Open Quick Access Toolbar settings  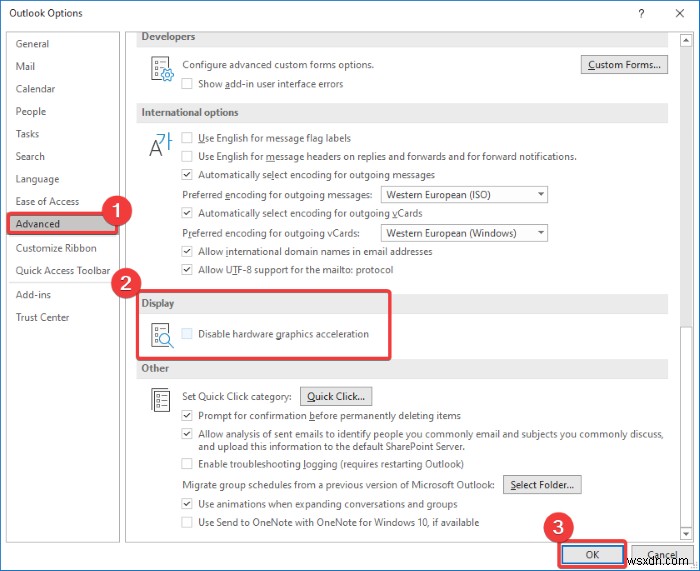[63, 271]
